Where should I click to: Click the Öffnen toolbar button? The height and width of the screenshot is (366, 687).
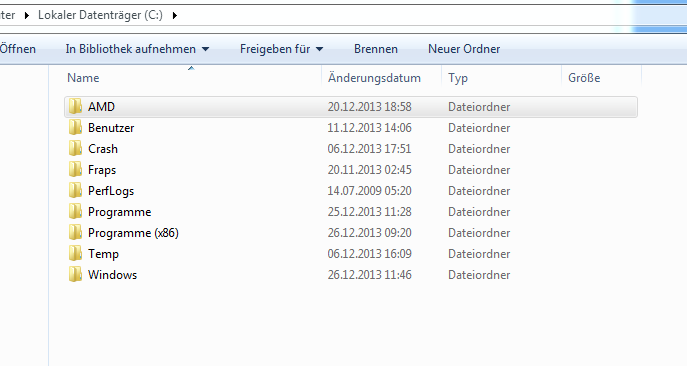[18, 49]
